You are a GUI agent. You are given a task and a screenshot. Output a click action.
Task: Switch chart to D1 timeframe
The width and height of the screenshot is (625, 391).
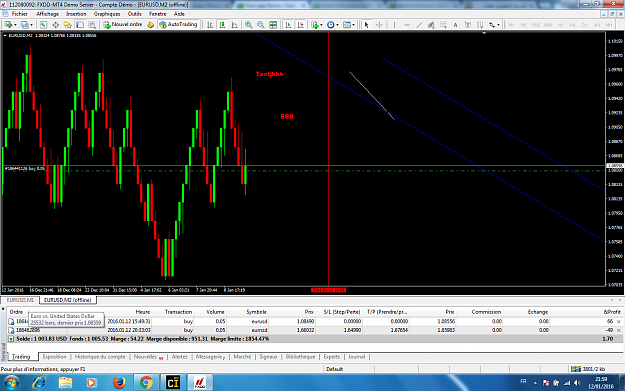(x=585, y=25)
